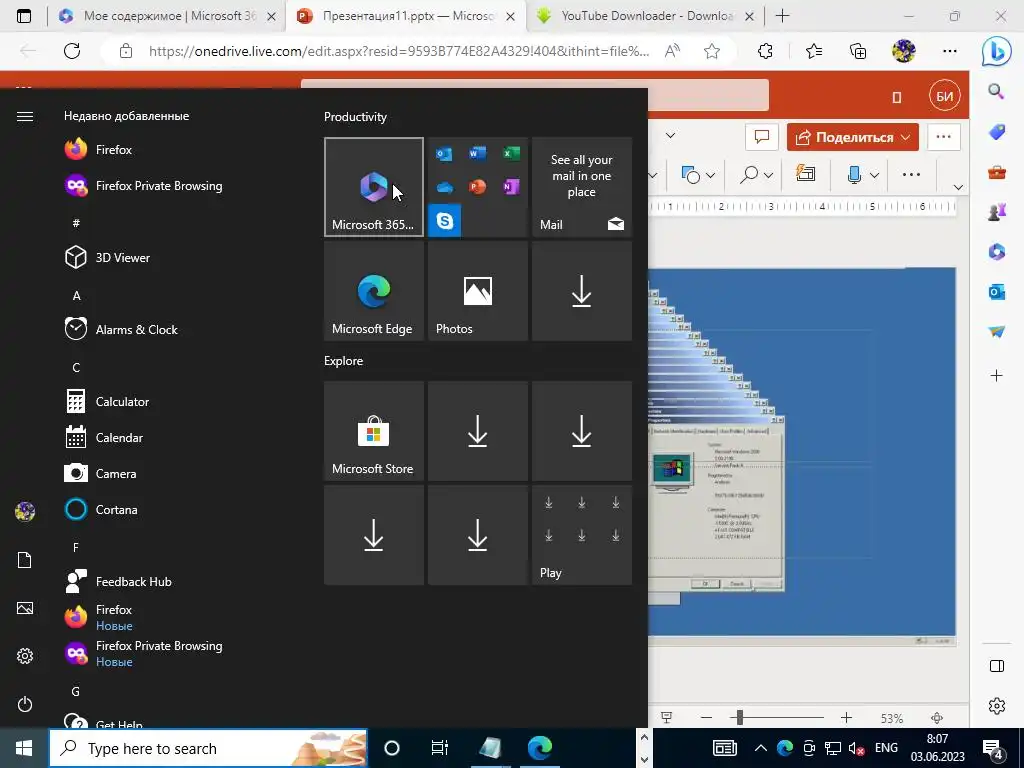Open the Skype tile
Viewport: 1024px width, 768px height.
(445, 221)
